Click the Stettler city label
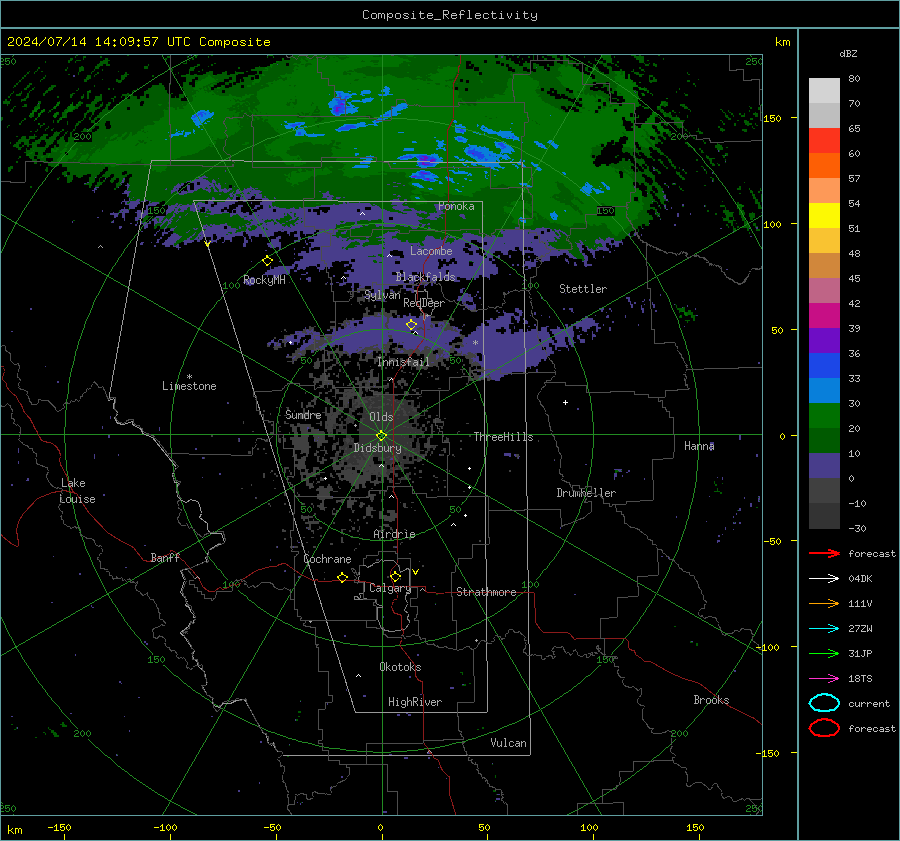Image resolution: width=900 pixels, height=841 pixels. pos(583,289)
